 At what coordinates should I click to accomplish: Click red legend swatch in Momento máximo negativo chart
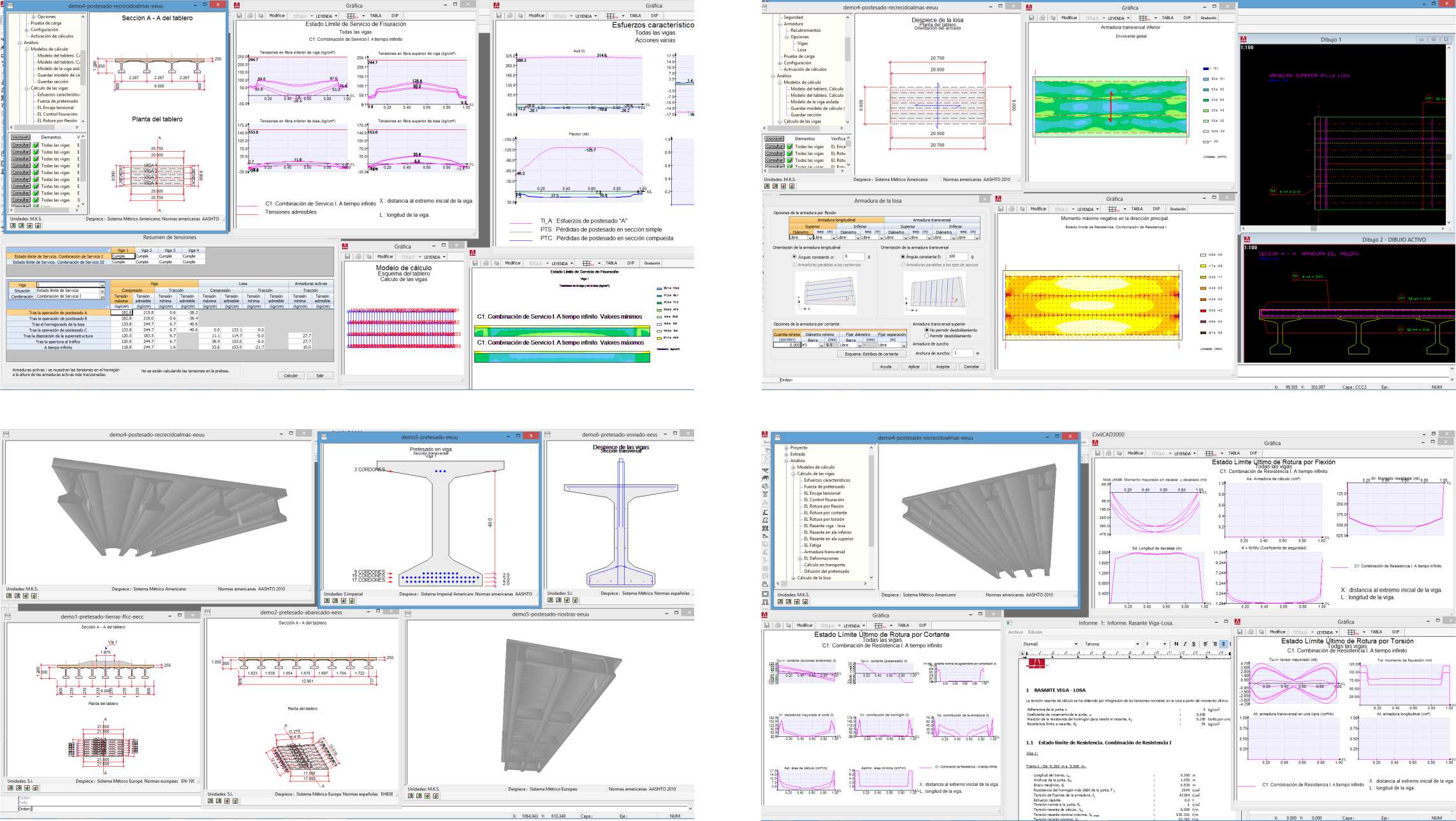coord(1204,310)
